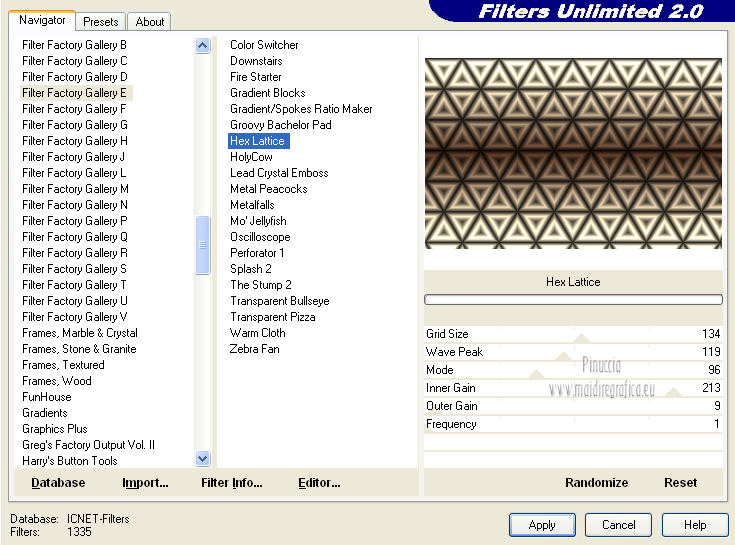Select Frames, Stone & Granite category
Screen dimensions: 735x545
(x=79, y=349)
